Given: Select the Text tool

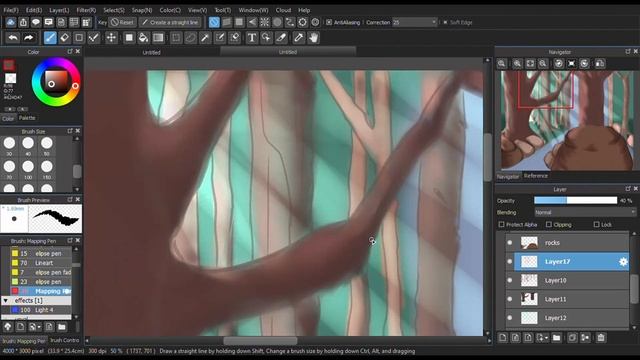Looking at the screenshot, I should pos(252,38).
